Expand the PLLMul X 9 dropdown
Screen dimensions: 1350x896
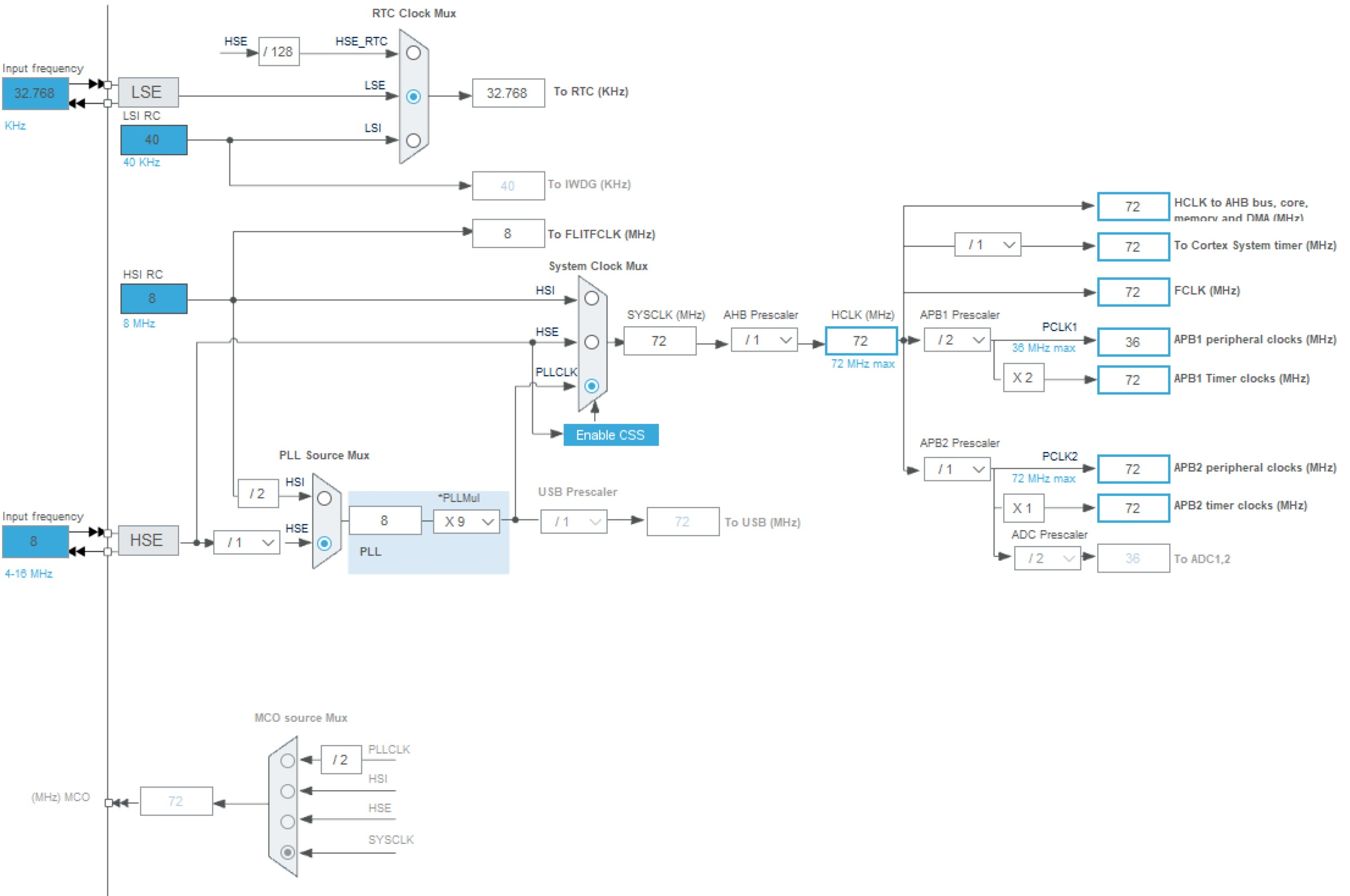(466, 522)
